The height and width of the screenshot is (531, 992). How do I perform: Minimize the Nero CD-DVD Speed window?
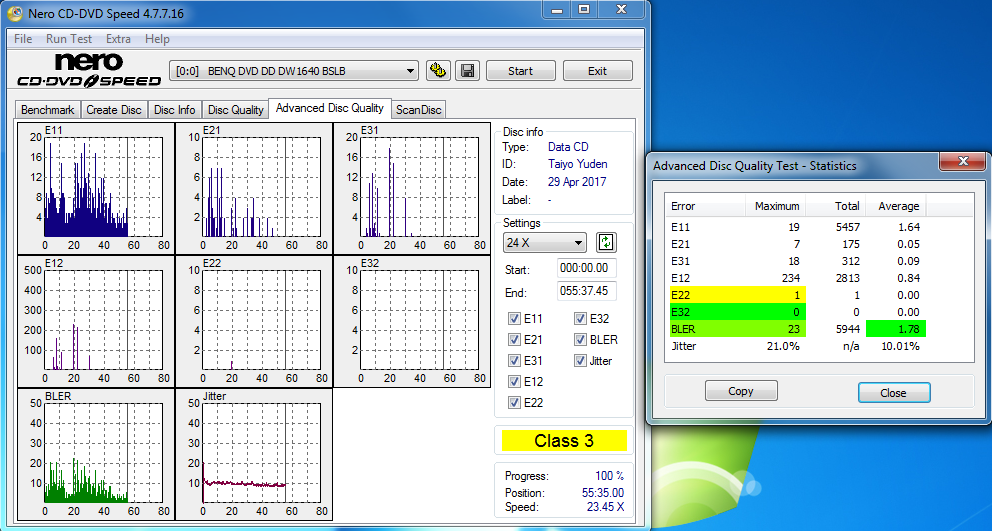click(557, 9)
